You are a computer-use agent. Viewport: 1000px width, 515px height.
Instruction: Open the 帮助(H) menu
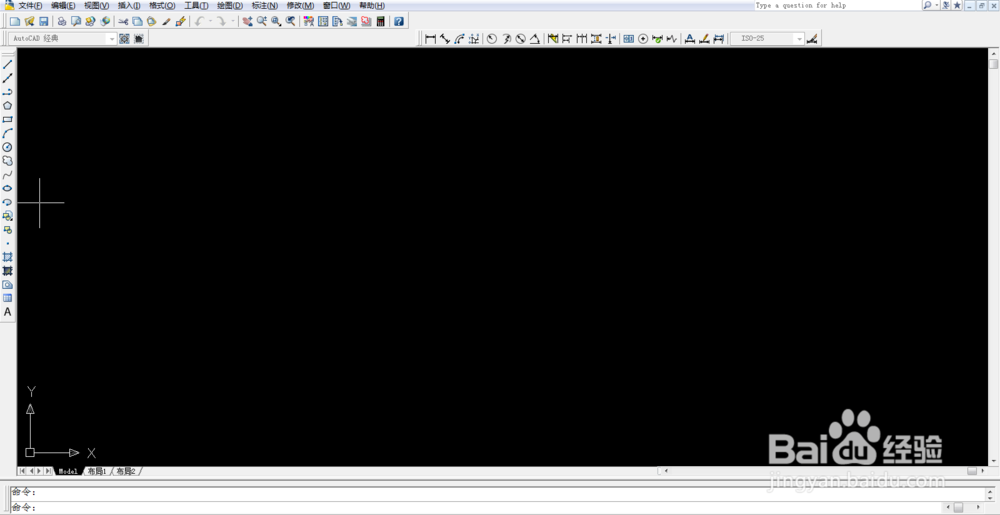click(372, 5)
